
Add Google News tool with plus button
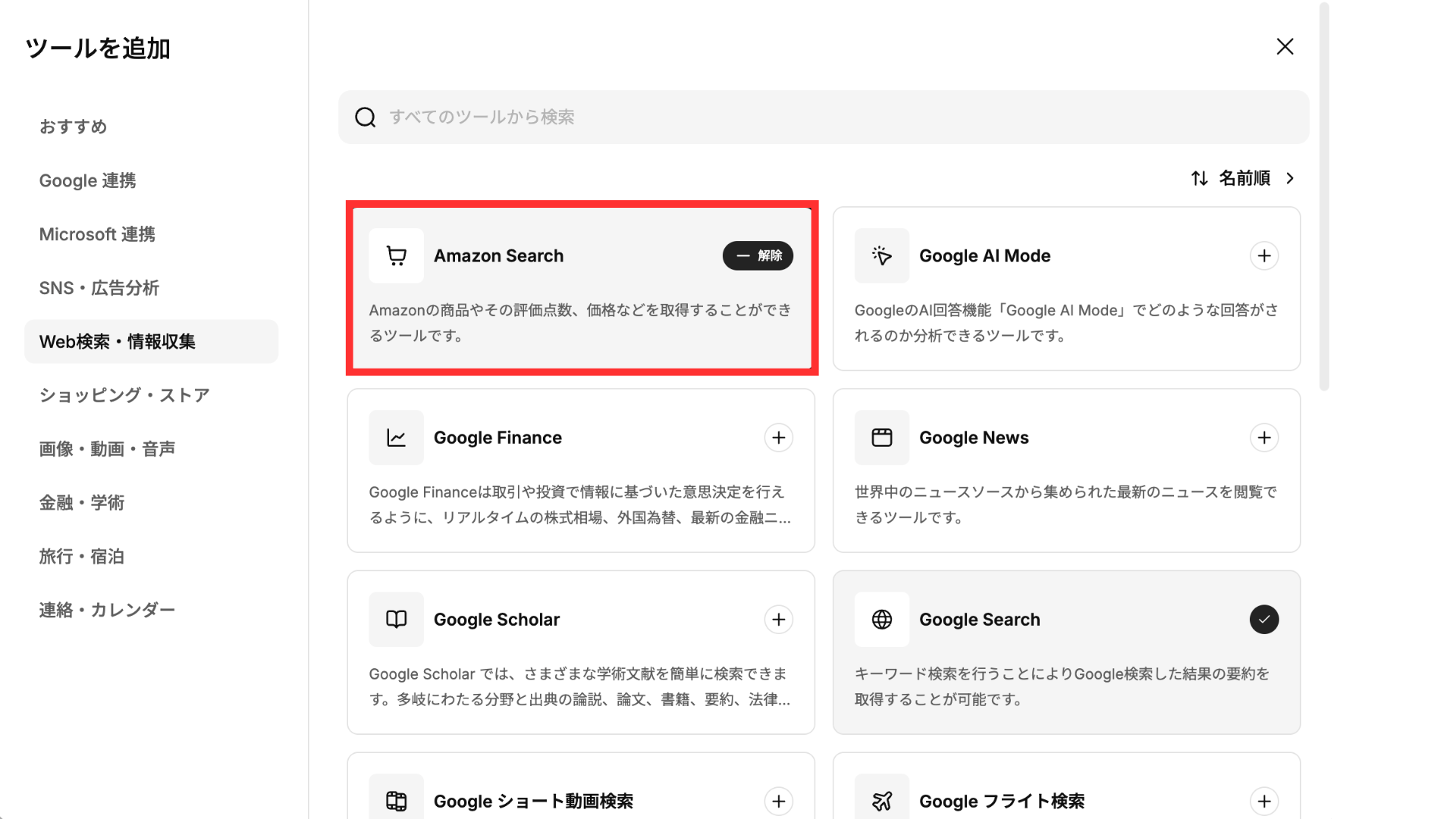[1263, 438]
